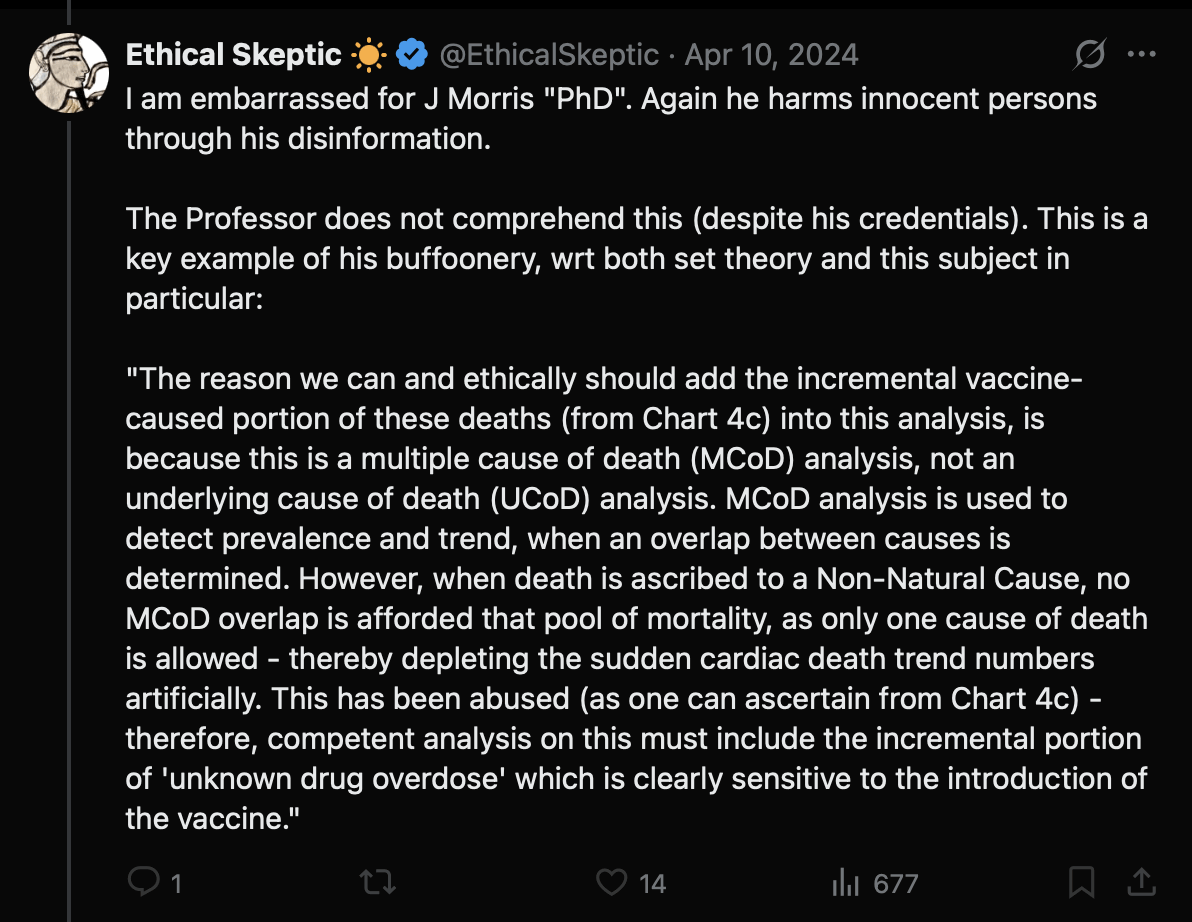
Task: Open the Ethical Skeptic profile avatar
Action: 69,73
